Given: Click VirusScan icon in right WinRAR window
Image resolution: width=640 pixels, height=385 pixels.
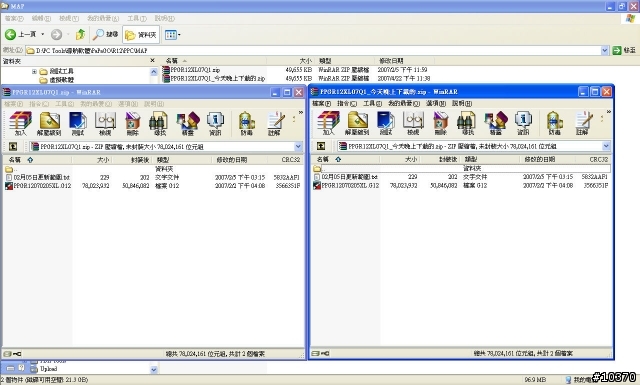Looking at the screenshot, I should (x=555, y=123).
